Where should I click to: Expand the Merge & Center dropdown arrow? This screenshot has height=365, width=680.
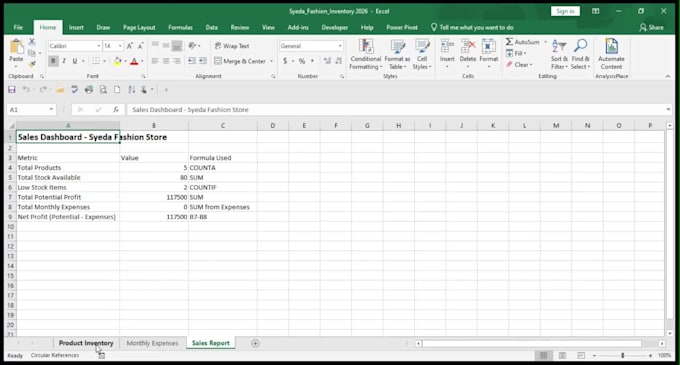pos(271,61)
